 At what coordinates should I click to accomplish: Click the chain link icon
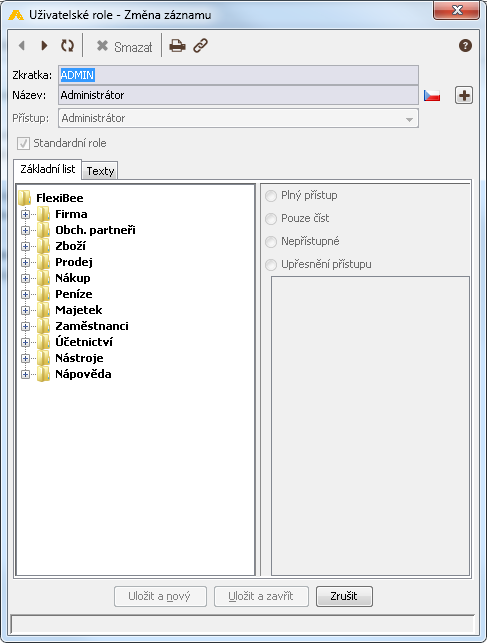click(x=200, y=46)
